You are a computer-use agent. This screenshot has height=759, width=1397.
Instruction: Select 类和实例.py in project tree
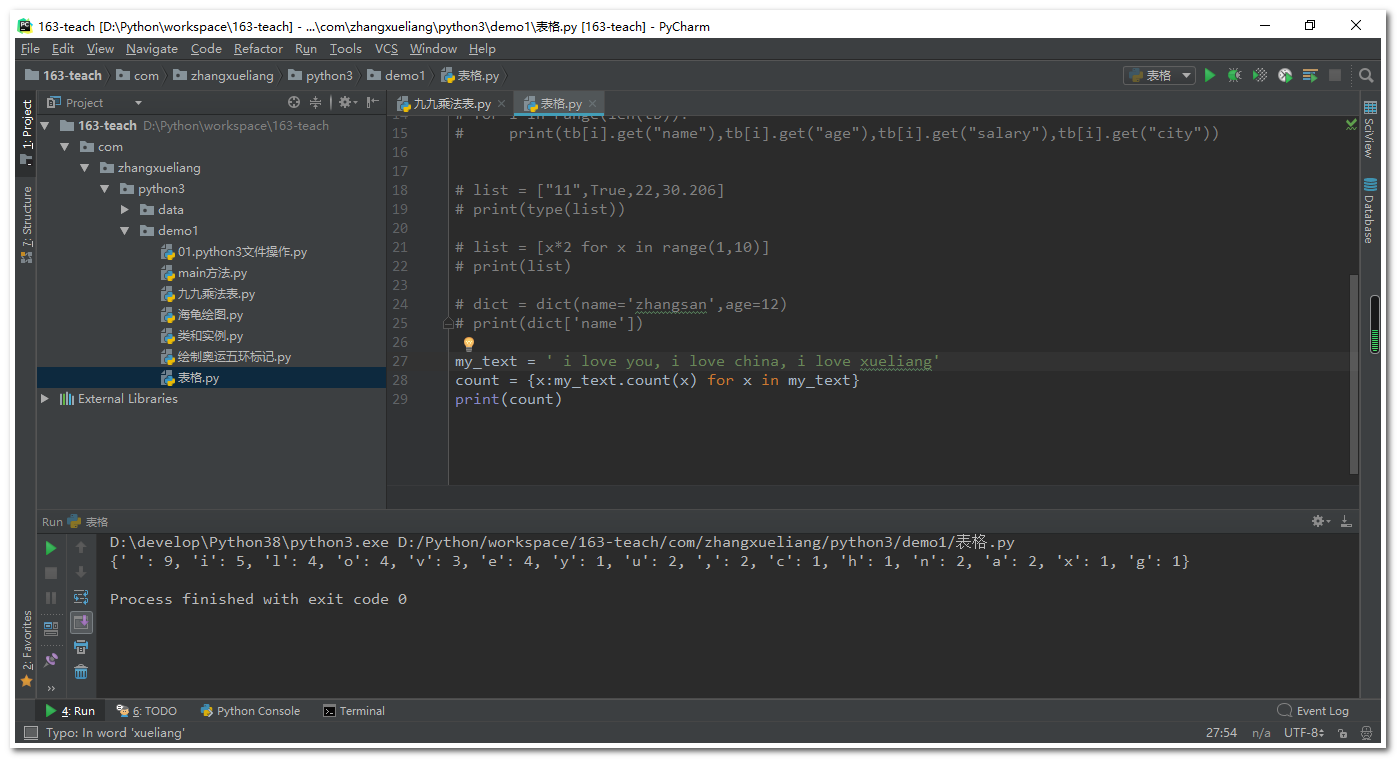pyautogui.click(x=210, y=336)
